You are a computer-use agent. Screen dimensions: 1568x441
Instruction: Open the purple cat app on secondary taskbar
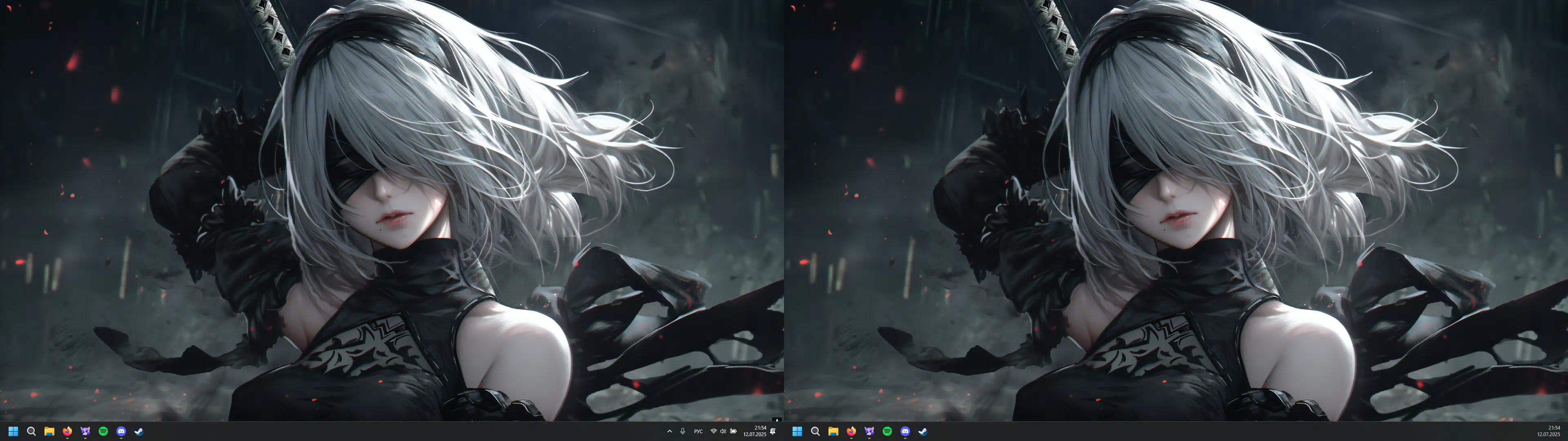pyautogui.click(x=869, y=431)
